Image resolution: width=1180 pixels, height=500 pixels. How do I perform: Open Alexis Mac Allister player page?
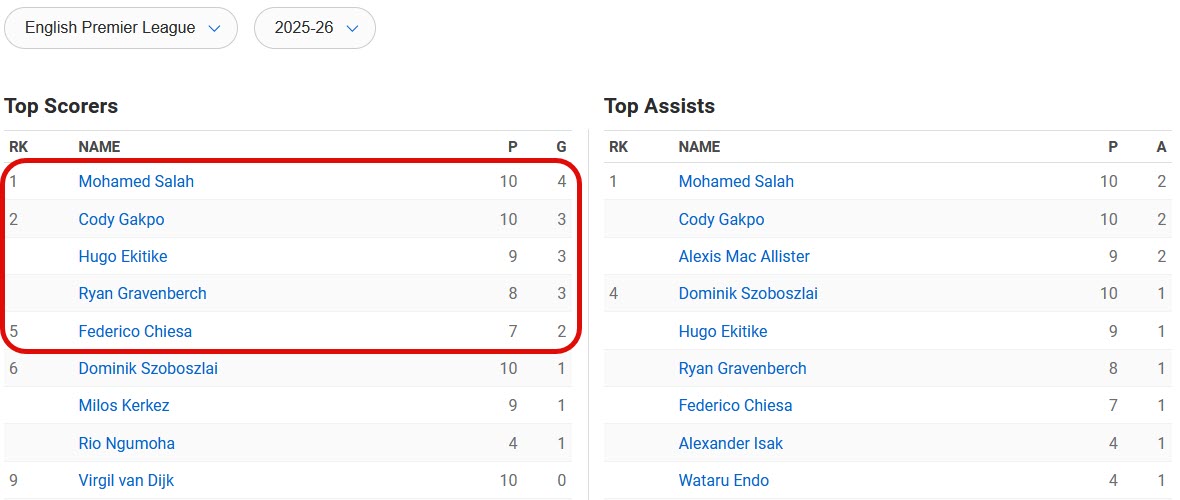744,257
